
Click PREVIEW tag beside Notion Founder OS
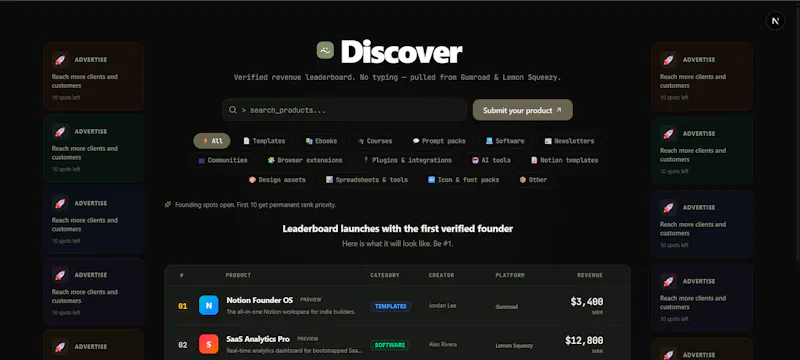tap(311, 300)
